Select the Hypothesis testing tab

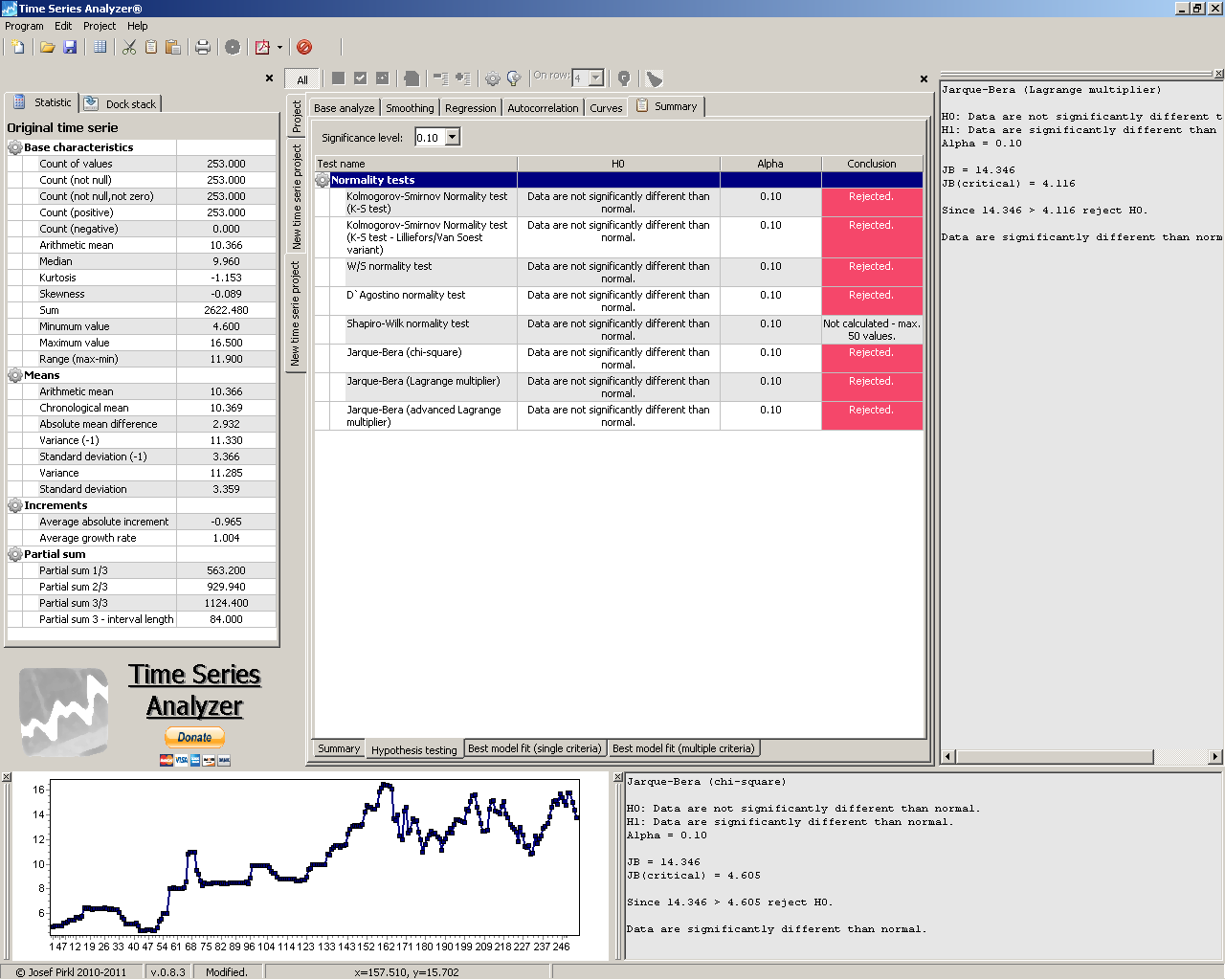[x=414, y=750]
